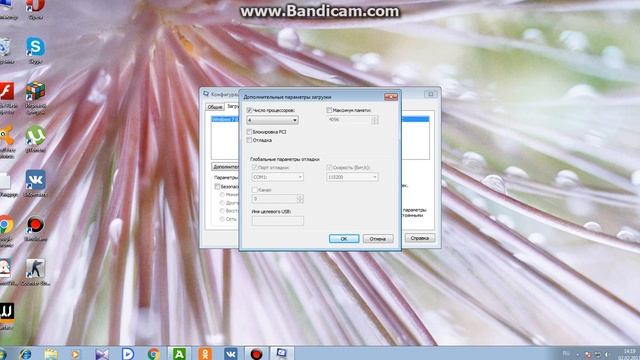The height and width of the screenshot is (360, 640).
Task: Open the COM1 debug port dropdown
Action: coord(278,177)
